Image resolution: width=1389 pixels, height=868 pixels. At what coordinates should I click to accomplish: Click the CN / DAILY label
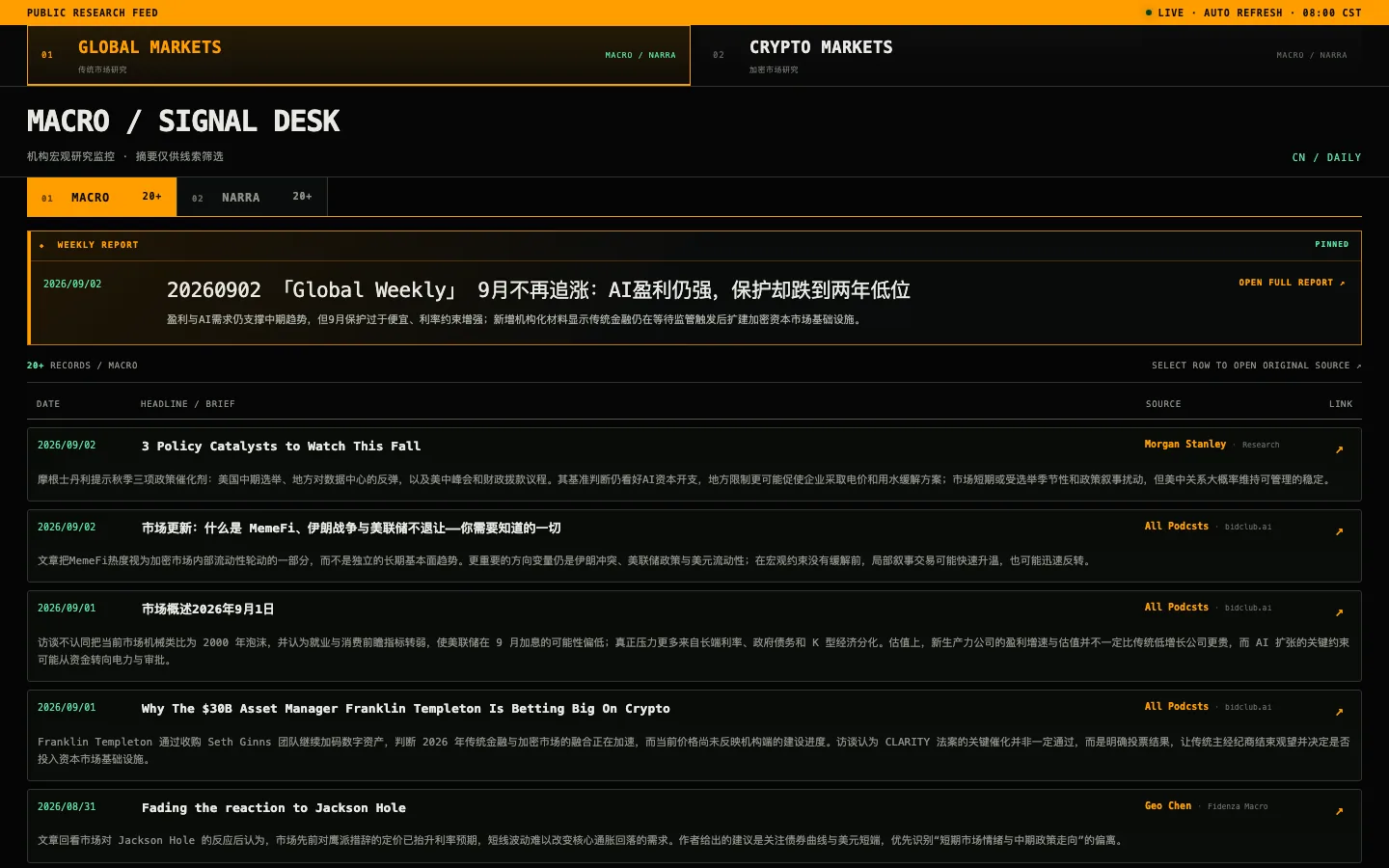(1326, 157)
